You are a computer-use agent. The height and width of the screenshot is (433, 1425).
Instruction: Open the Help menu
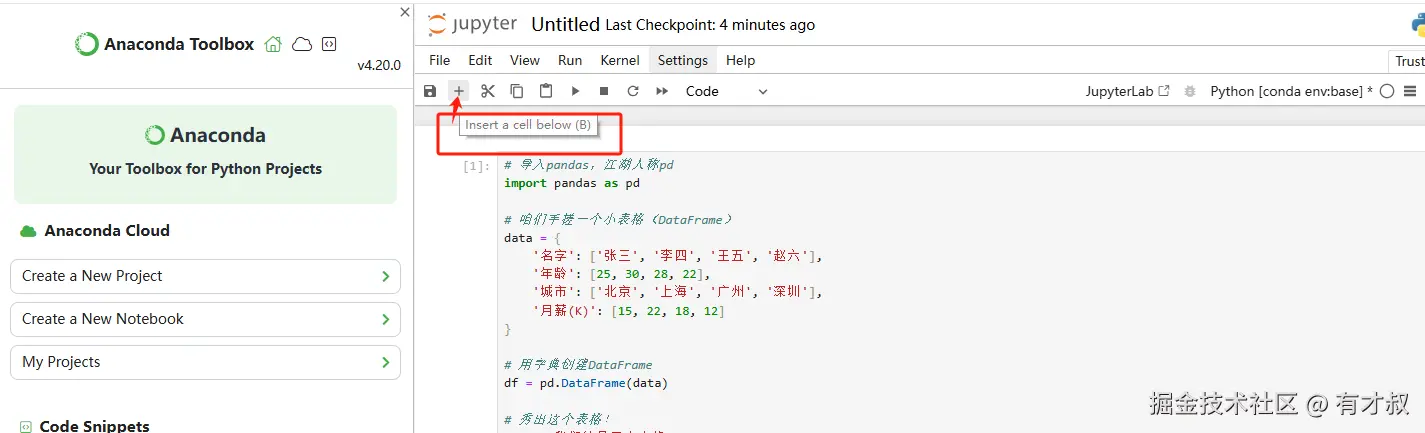click(x=740, y=60)
